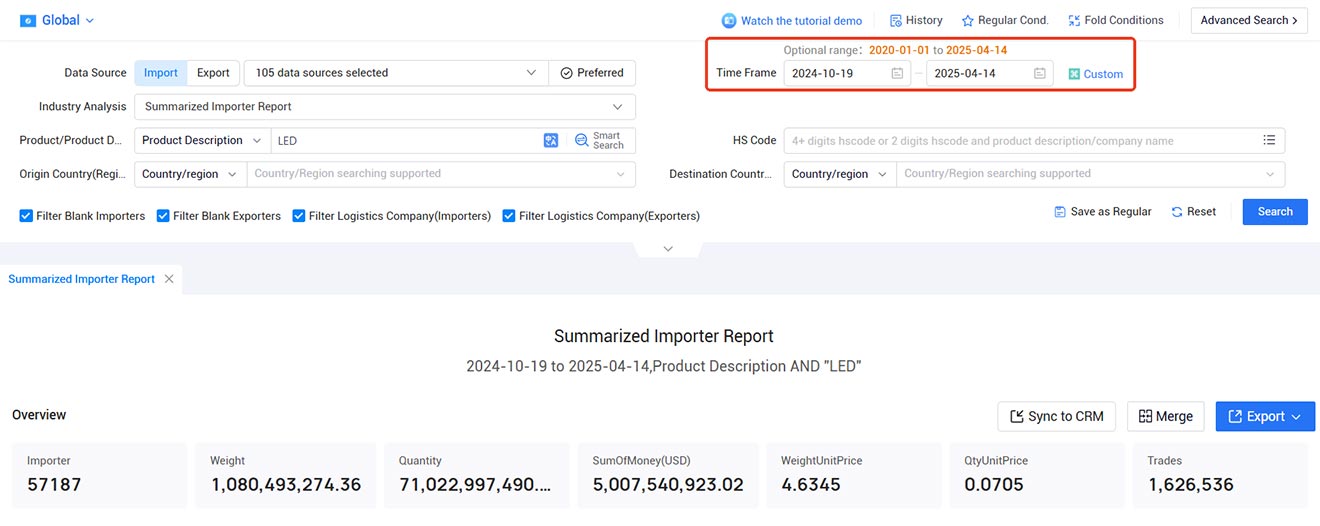
Task: Click the translate icon in product field
Action: pyautogui.click(x=551, y=141)
